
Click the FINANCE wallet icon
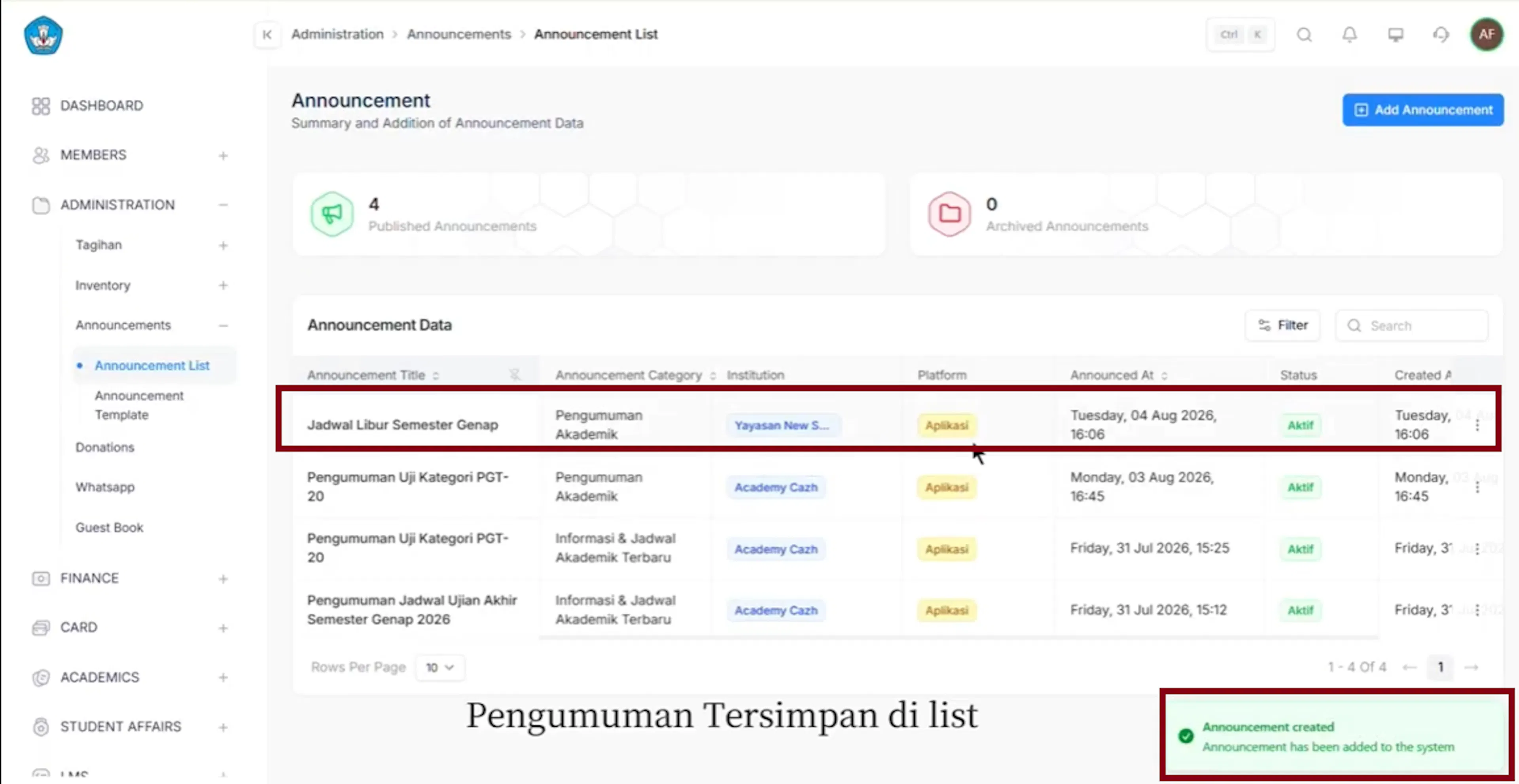(x=41, y=579)
